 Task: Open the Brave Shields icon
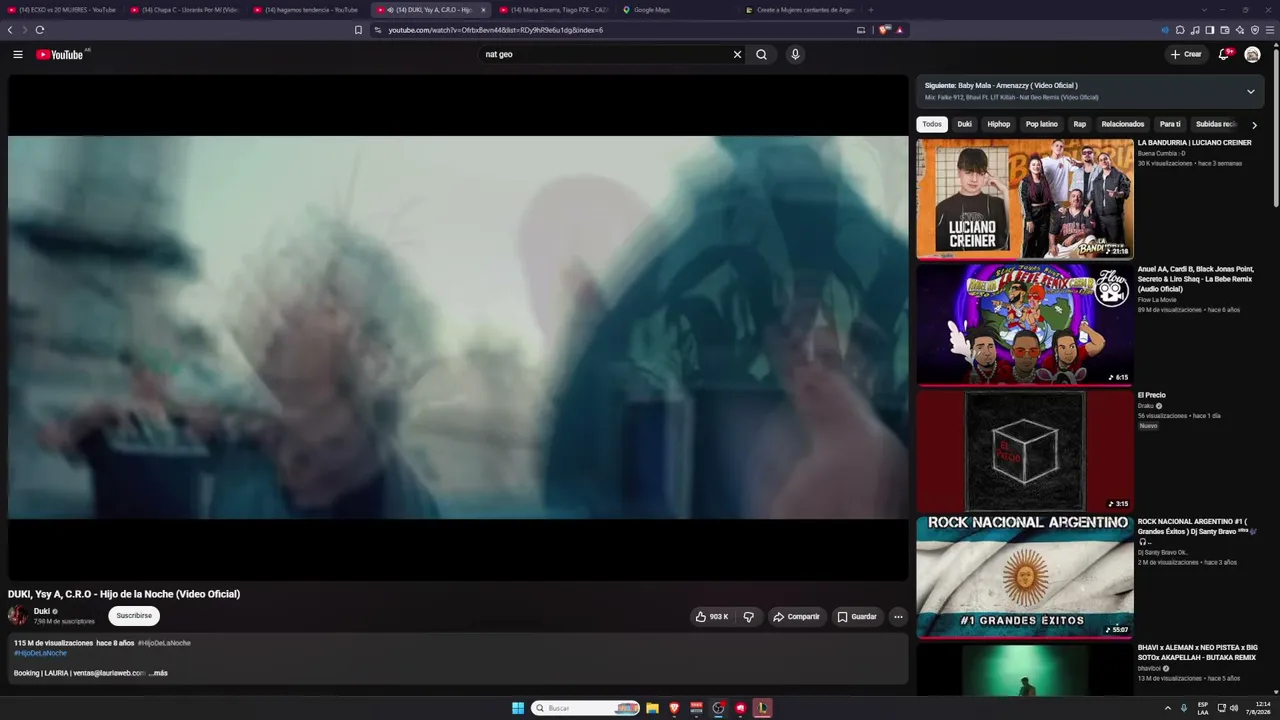pyautogui.click(x=884, y=30)
